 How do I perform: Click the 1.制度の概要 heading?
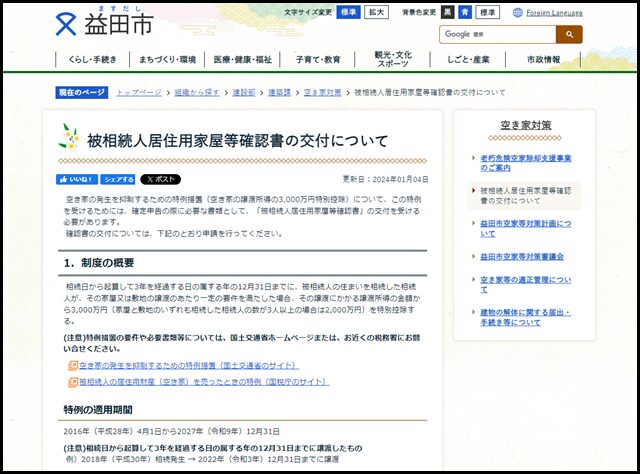pos(99,263)
